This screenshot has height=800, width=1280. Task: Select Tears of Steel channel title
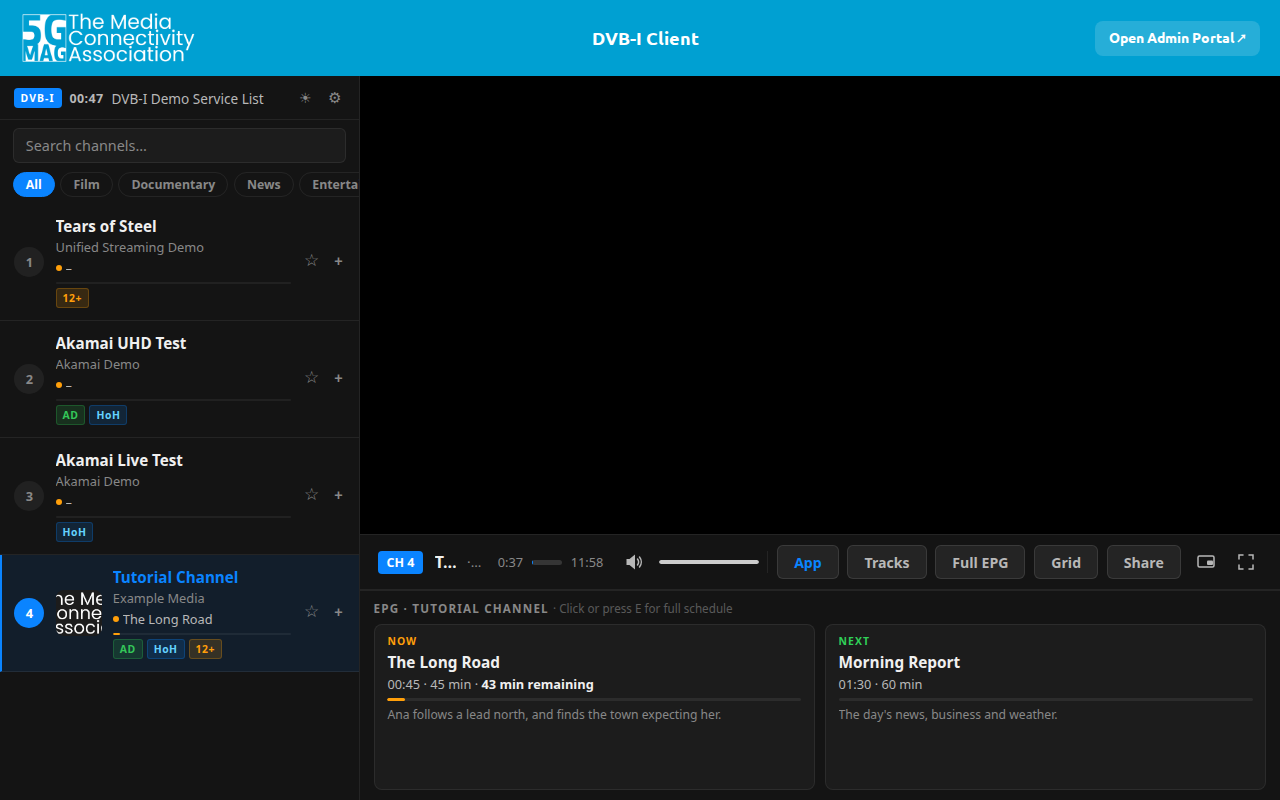tap(106, 226)
